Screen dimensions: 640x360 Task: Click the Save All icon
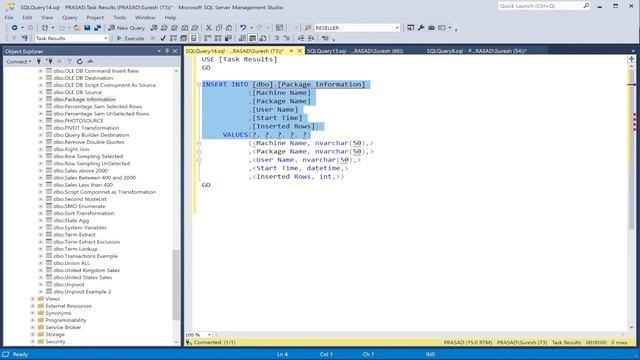(x=98, y=28)
